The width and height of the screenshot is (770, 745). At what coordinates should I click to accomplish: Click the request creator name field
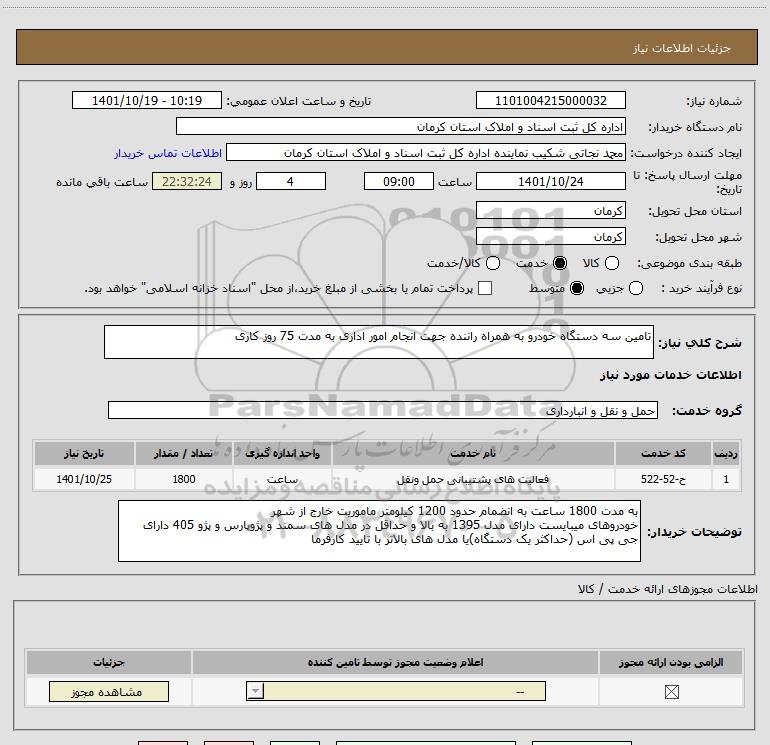[426, 153]
